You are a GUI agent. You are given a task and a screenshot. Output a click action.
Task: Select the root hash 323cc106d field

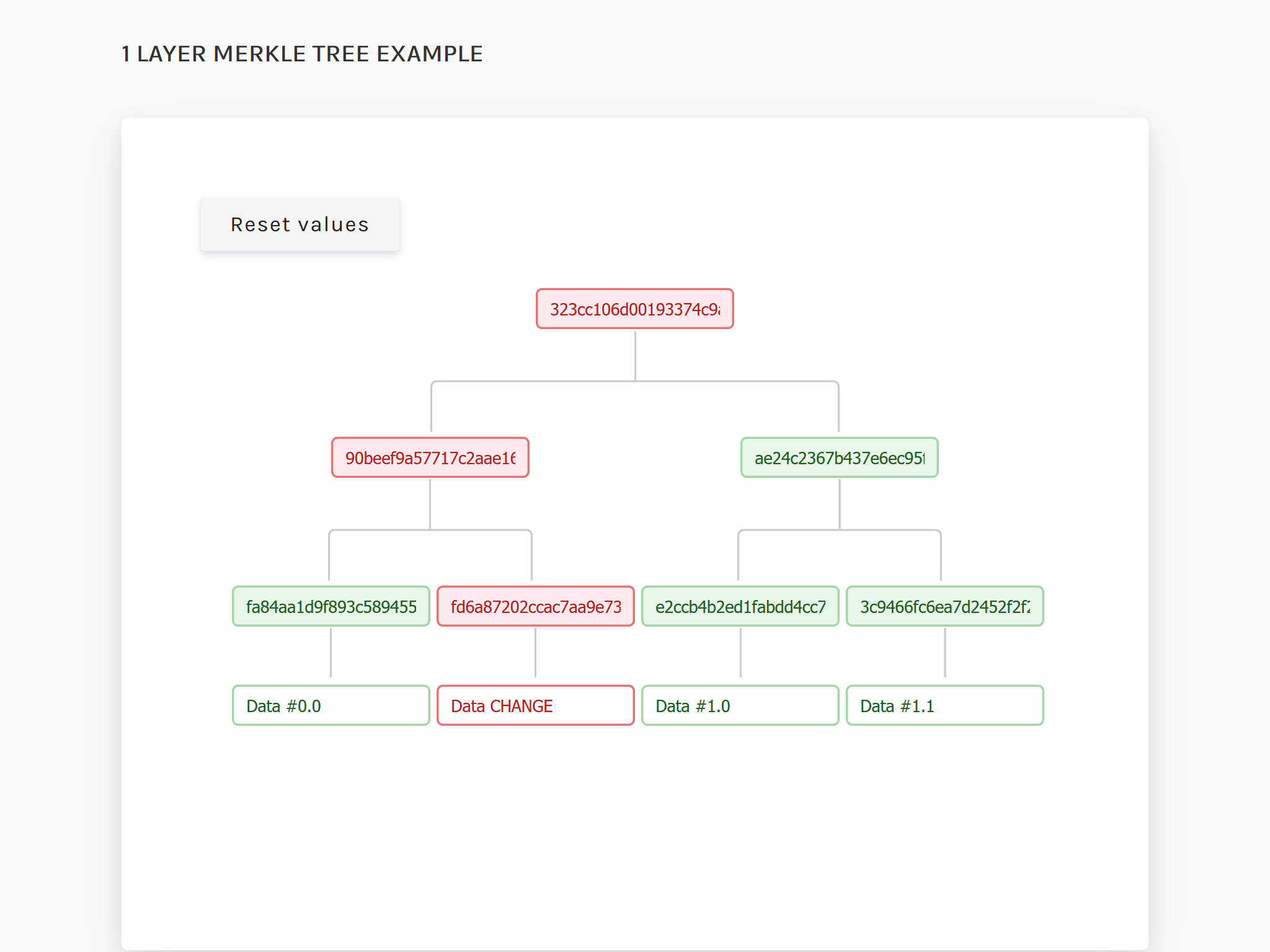tap(634, 309)
